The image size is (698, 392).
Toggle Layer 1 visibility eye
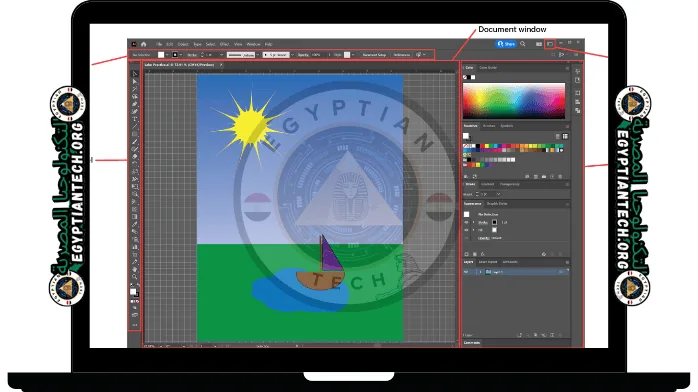(467, 272)
